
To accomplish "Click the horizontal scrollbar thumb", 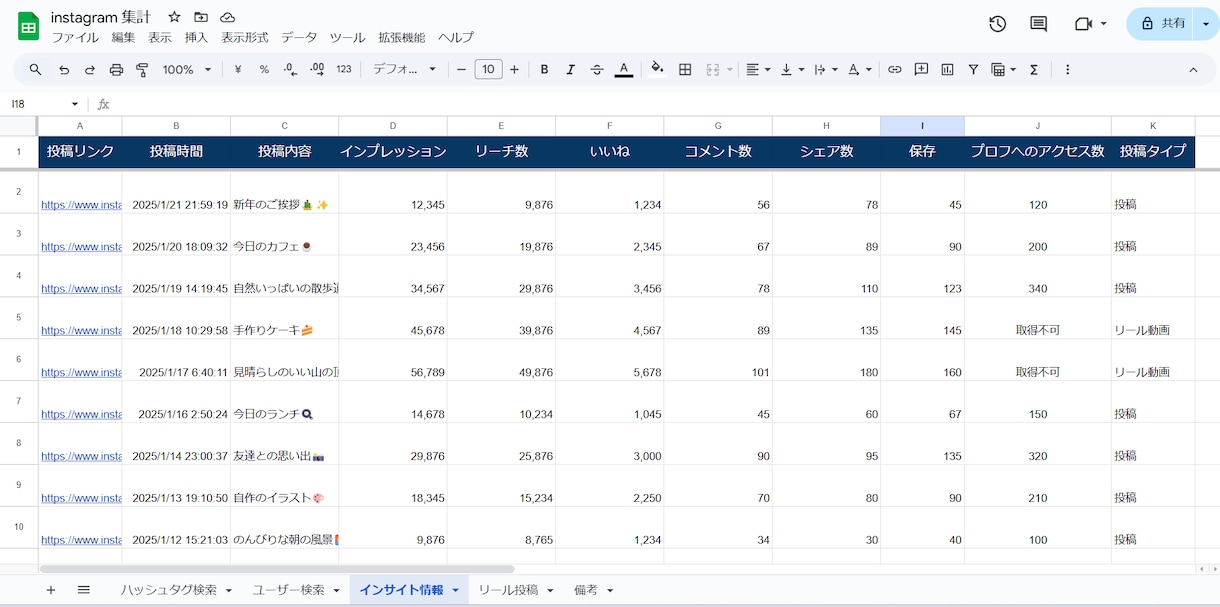I will [x=276, y=569].
